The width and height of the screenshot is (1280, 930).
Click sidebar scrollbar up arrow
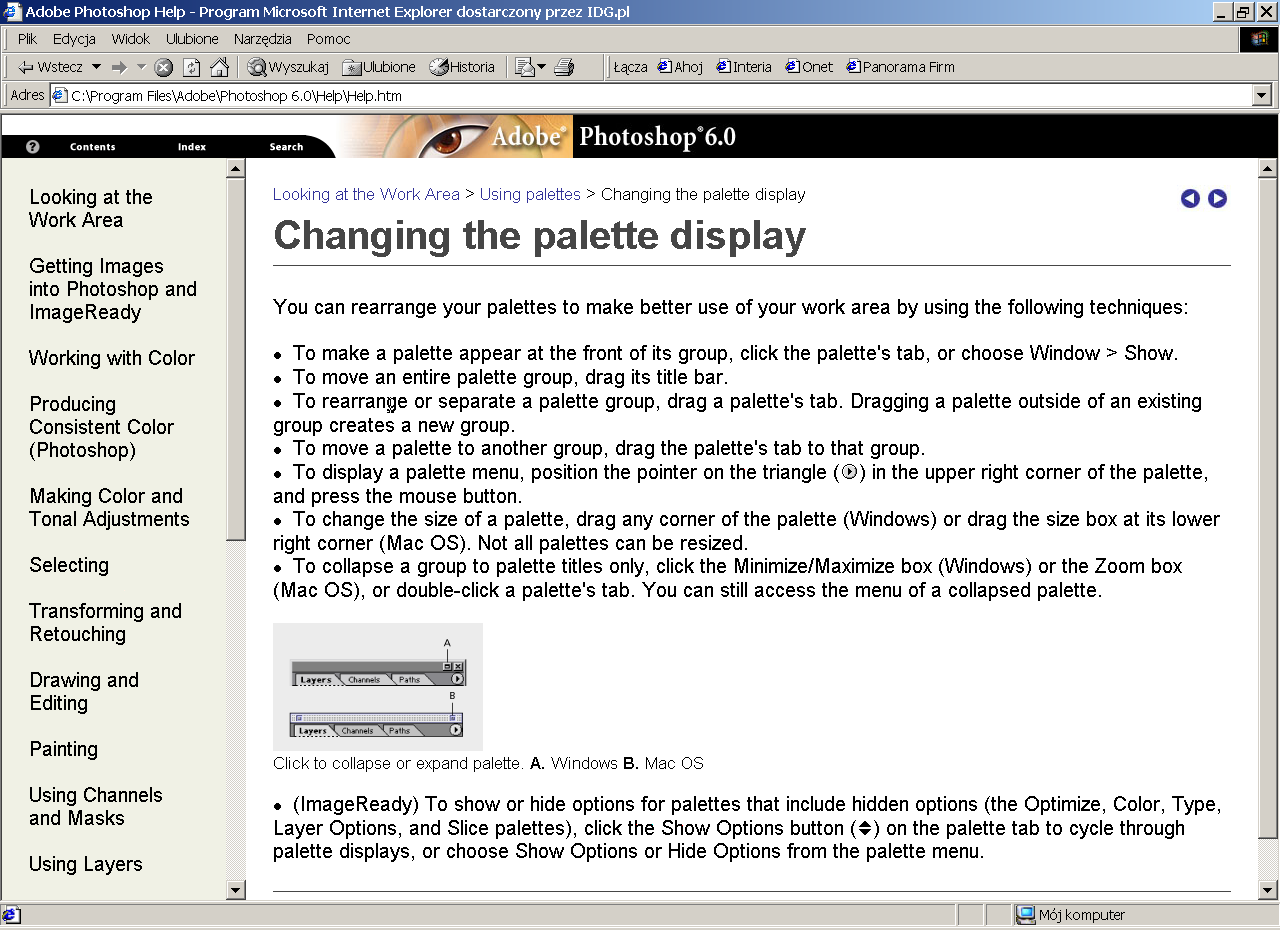[x=236, y=168]
